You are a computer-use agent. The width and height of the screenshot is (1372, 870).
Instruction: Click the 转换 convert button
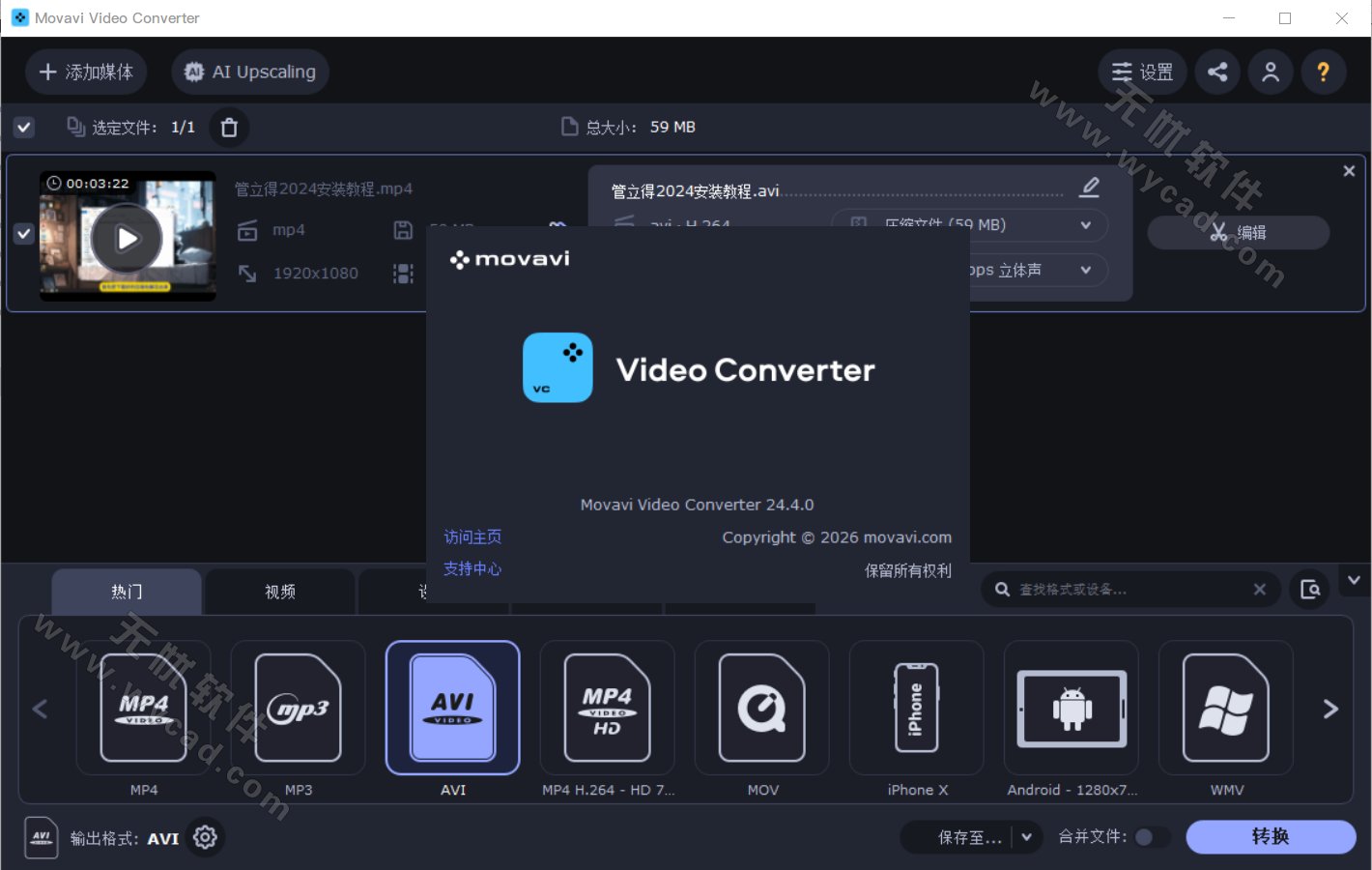point(1271,836)
